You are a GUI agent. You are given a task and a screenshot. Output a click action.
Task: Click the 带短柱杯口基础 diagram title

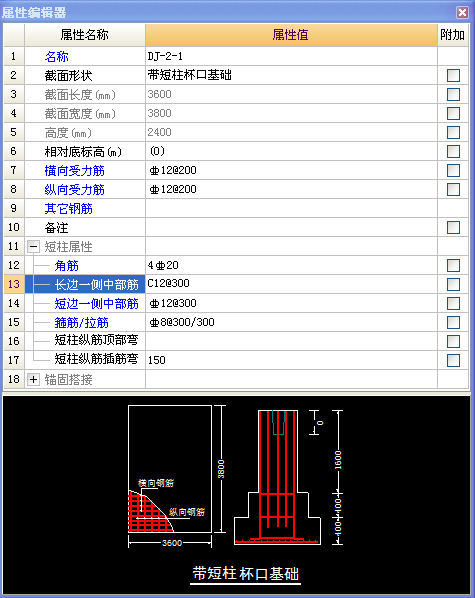pyautogui.click(x=246, y=574)
